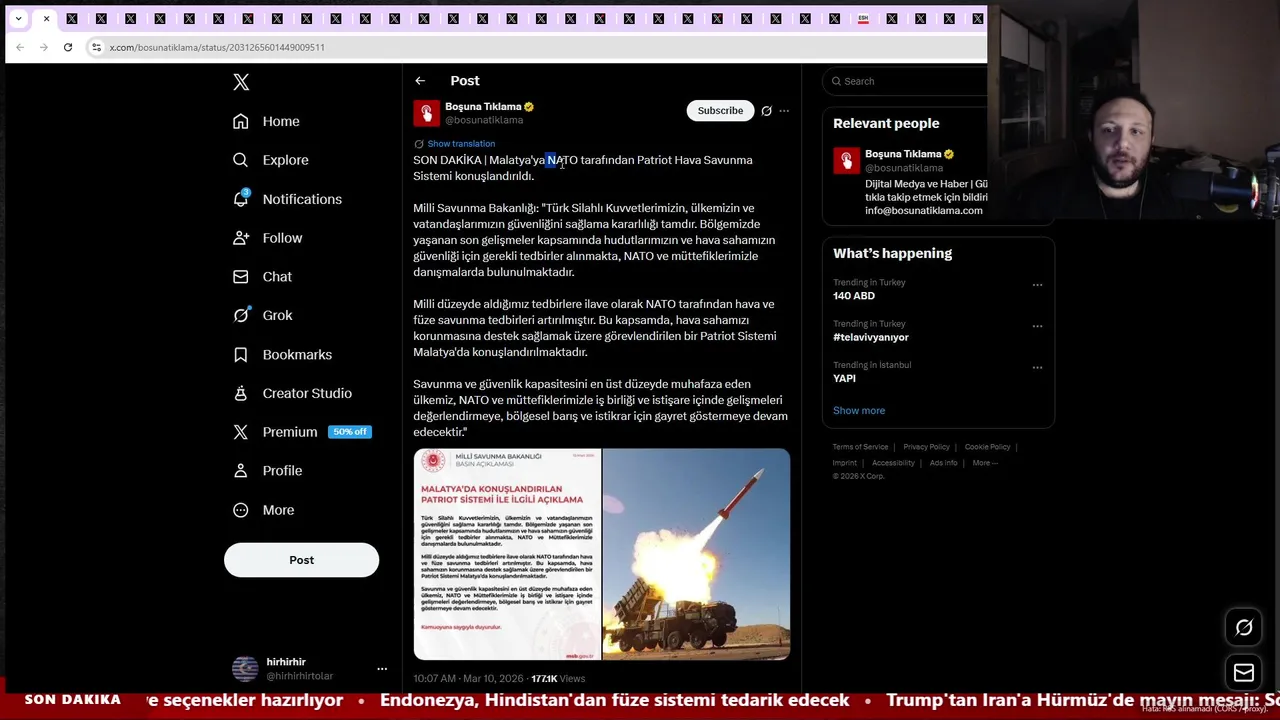The image size is (1280, 720).
Task: Click Relevant people avatar of Boşuna Tıklama
Action: pos(846,160)
